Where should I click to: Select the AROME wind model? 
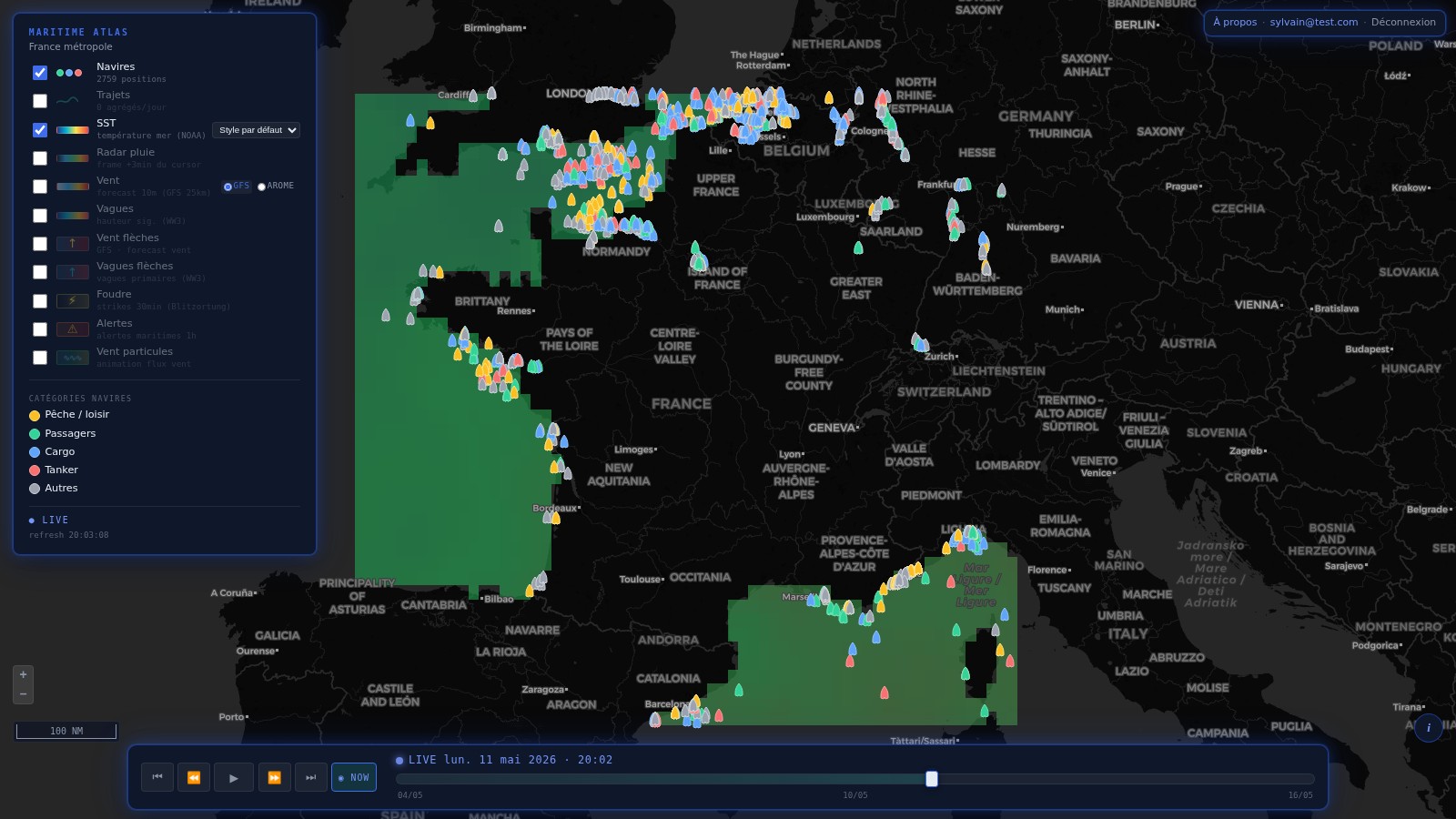coord(262,187)
